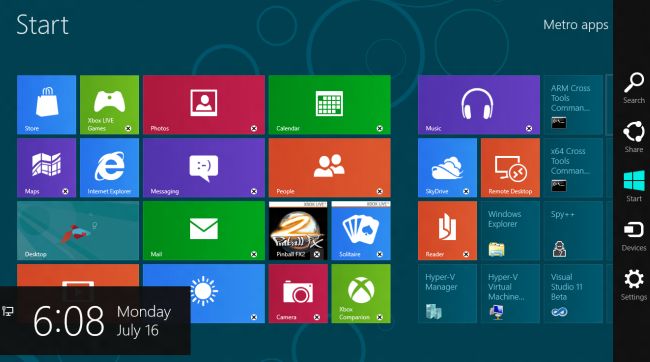Screen dimensions: 650x362
Task: Click the x badge on Messaging tile
Action: click(254, 191)
